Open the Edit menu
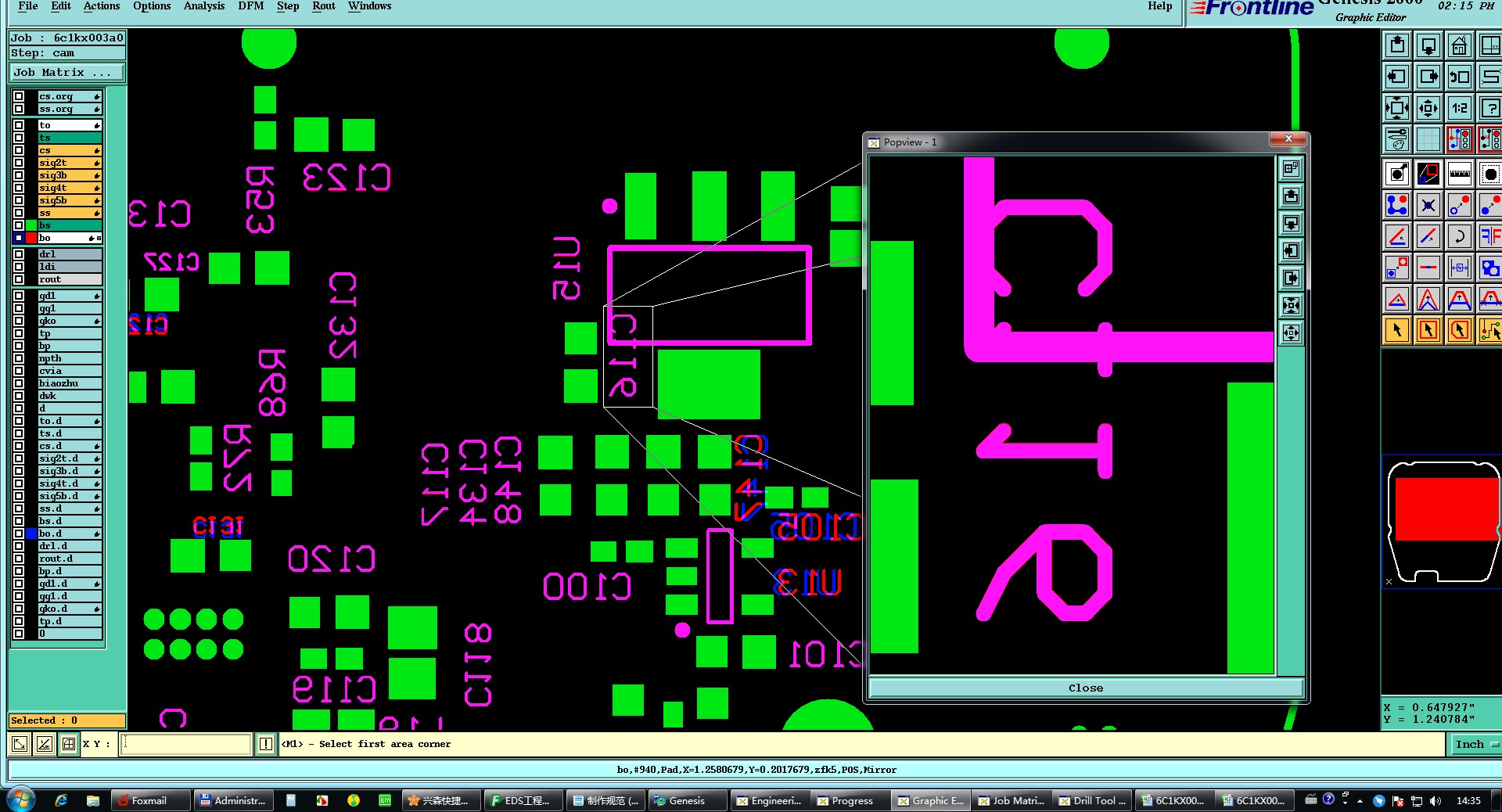This screenshot has height=812, width=1502. point(61,6)
